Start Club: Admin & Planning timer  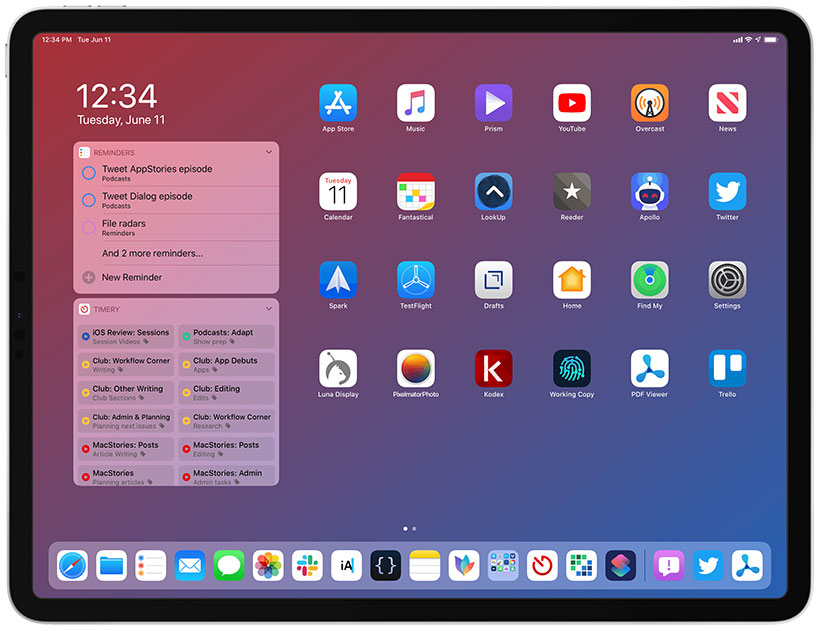point(126,421)
